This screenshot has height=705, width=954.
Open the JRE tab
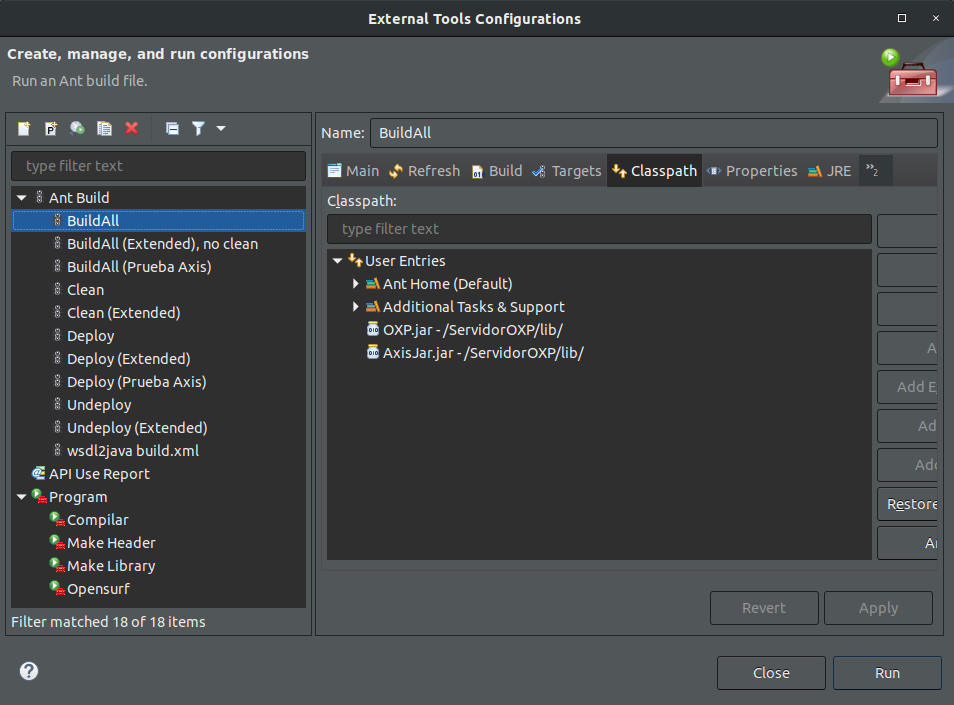pyautogui.click(x=829, y=171)
